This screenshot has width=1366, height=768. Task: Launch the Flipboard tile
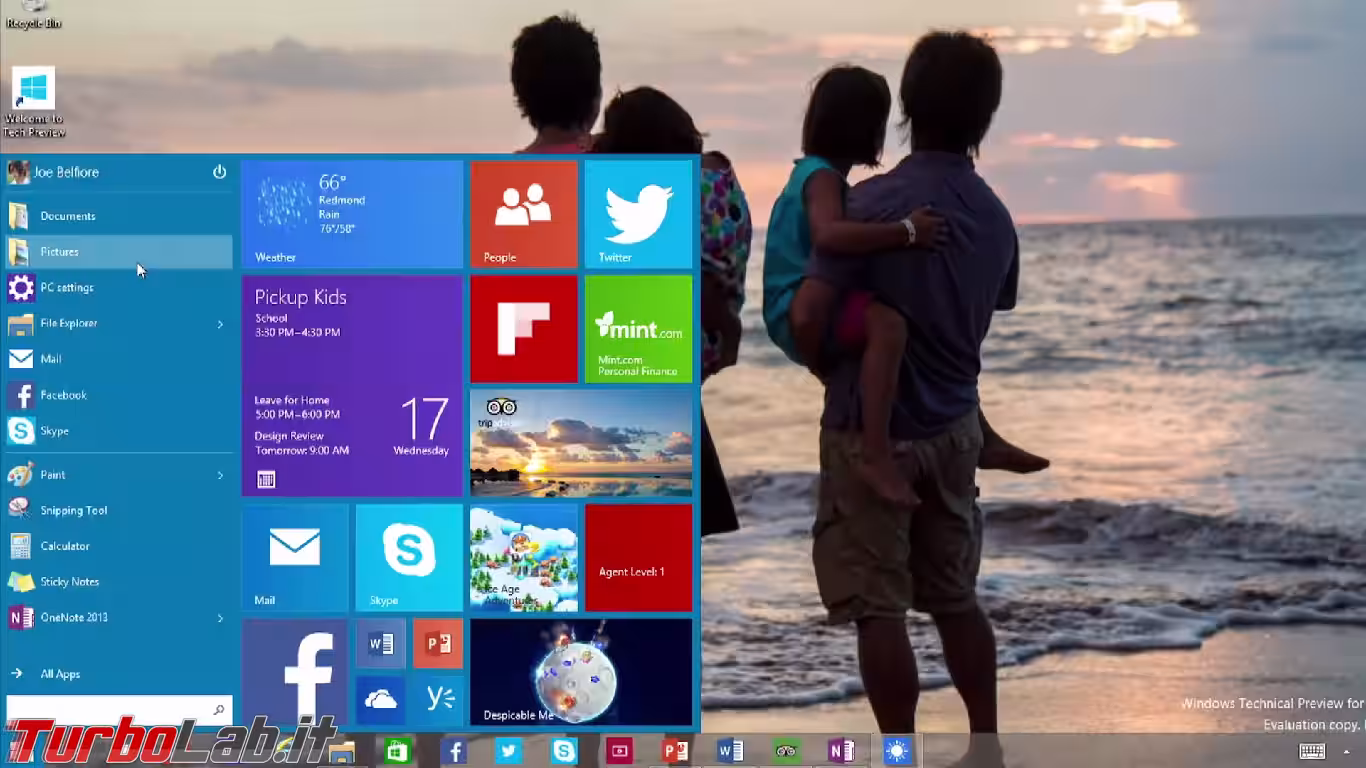(523, 329)
